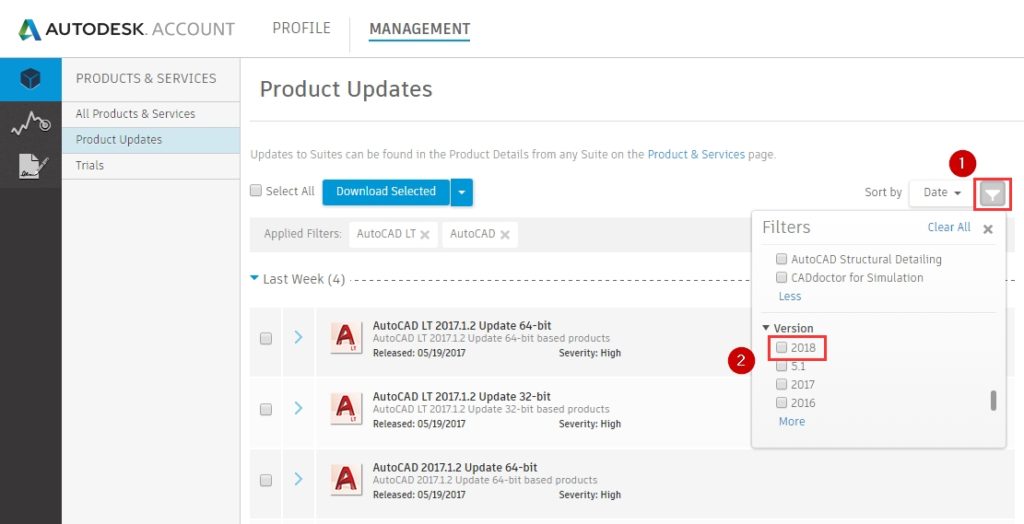Click Clear All in Filters panel
The height and width of the screenshot is (524, 1024).
click(948, 228)
